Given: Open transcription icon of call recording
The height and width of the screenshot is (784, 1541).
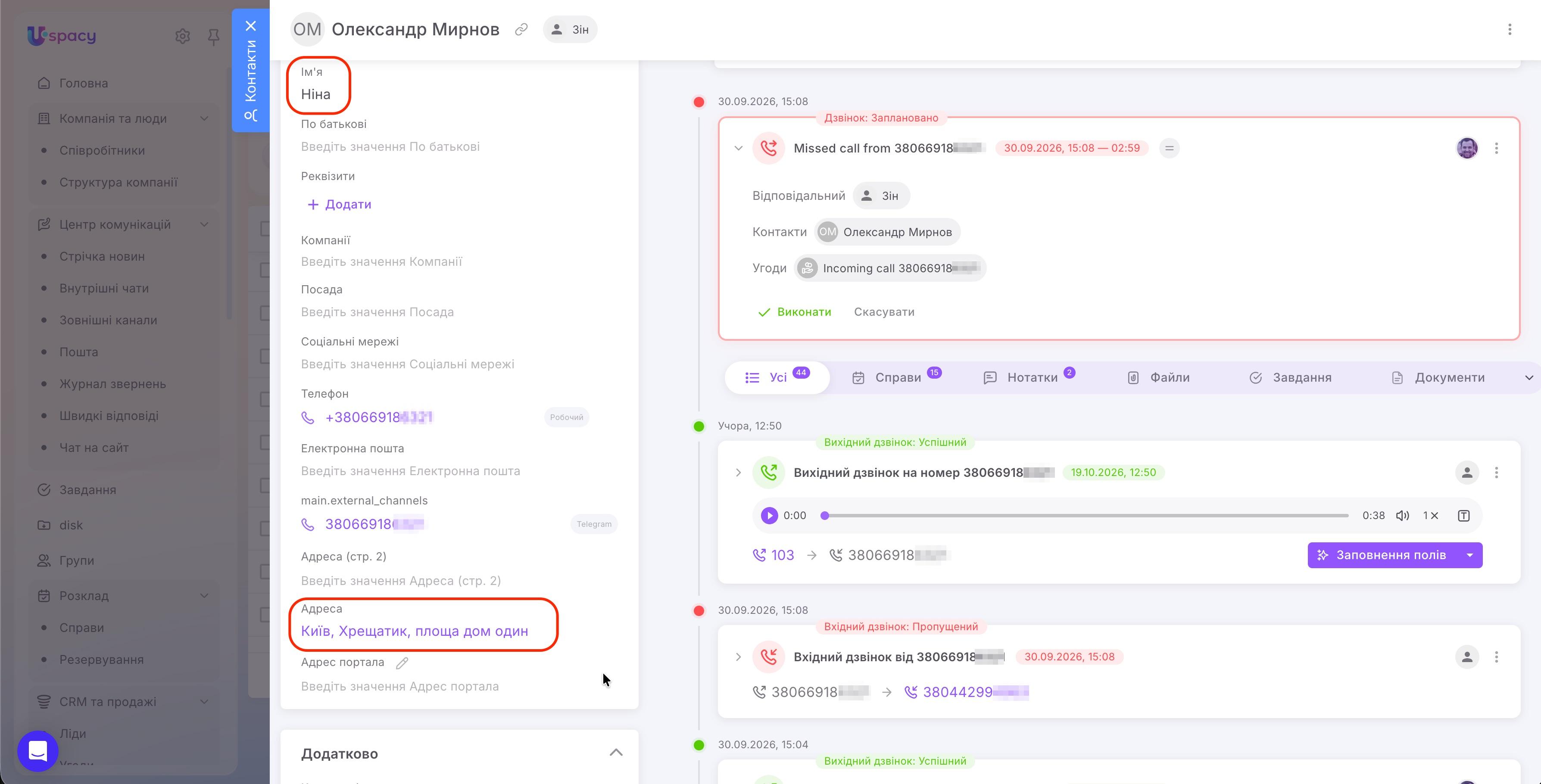Looking at the screenshot, I should [x=1463, y=516].
